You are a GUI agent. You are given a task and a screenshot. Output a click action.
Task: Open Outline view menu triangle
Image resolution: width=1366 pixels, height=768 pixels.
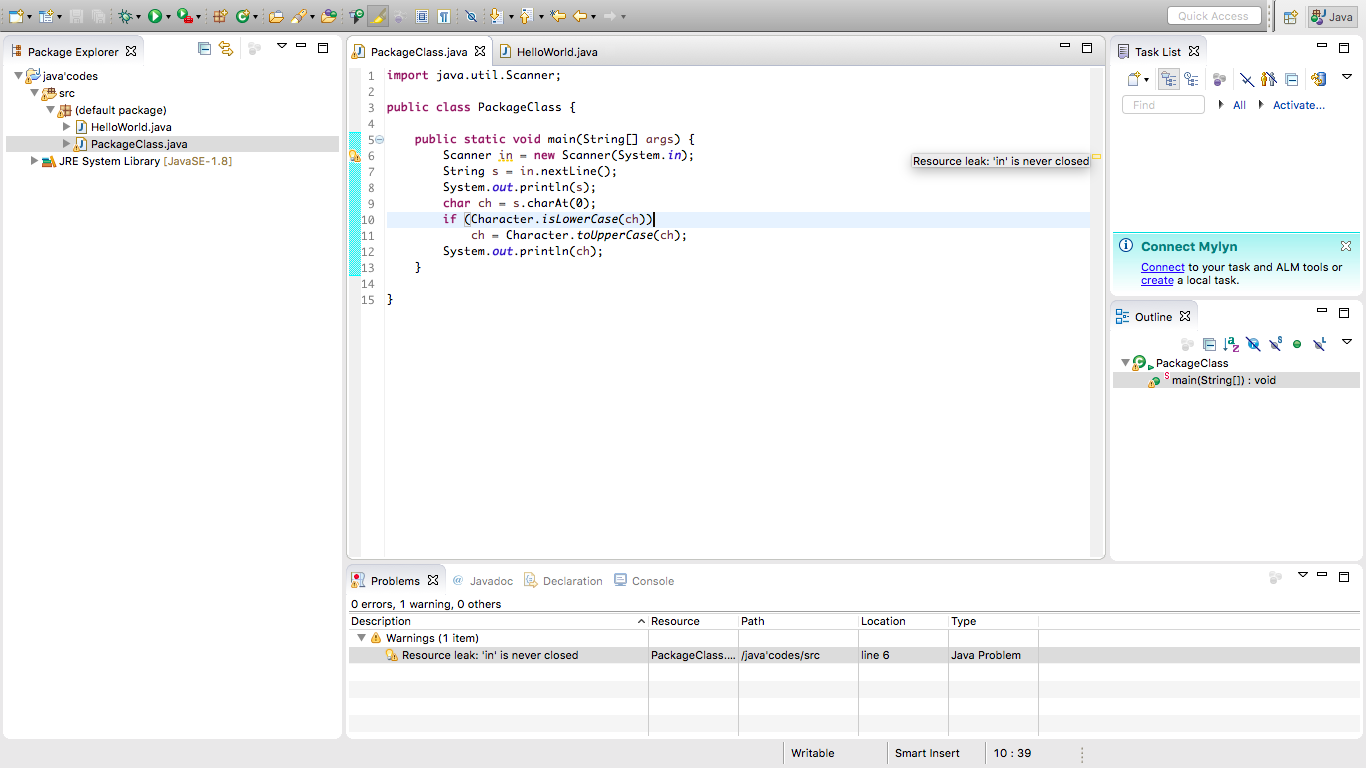pos(1347,342)
